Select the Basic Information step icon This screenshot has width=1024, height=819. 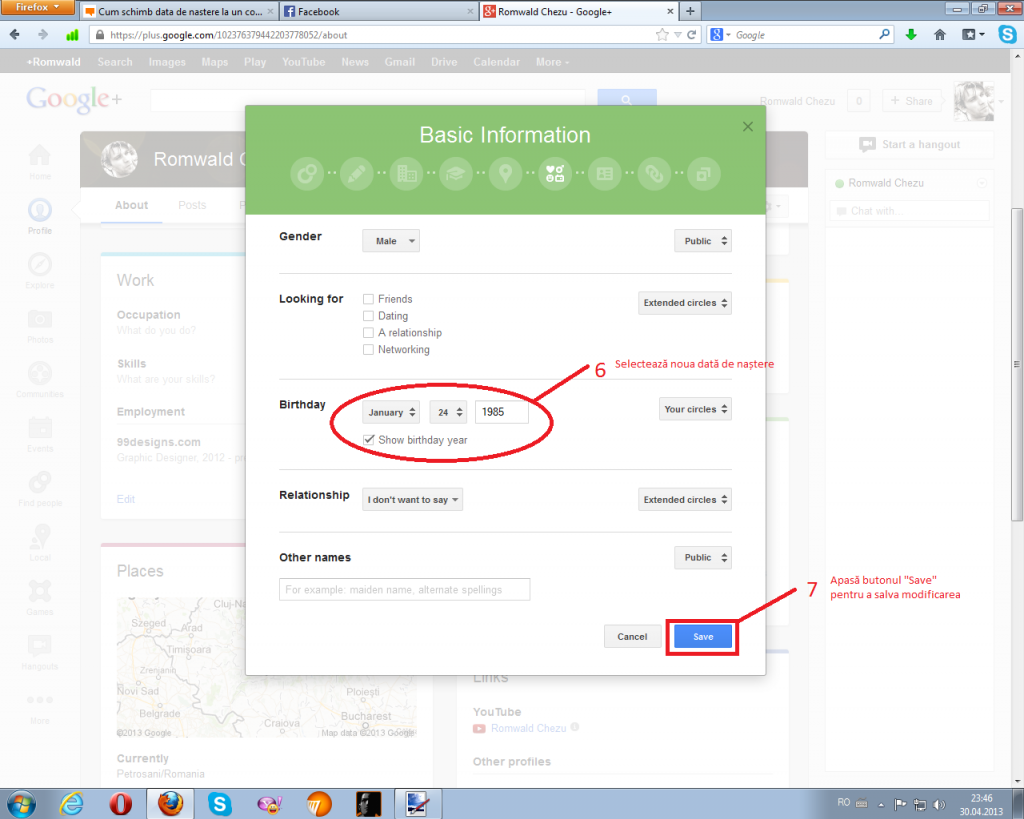(x=555, y=174)
